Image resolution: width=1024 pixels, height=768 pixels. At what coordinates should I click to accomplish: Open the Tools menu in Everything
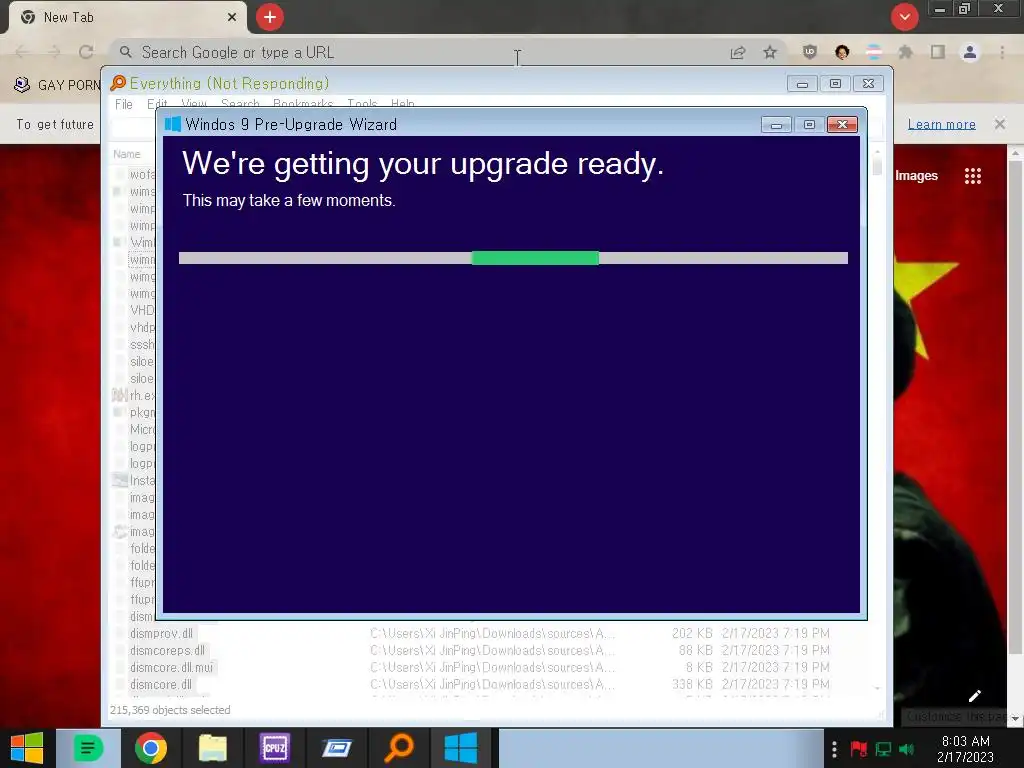click(x=362, y=104)
